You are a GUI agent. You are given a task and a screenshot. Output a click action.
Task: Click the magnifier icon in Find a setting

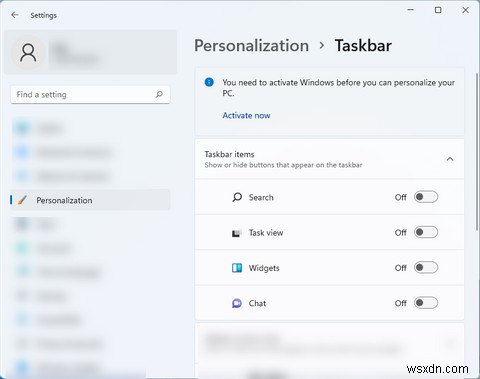click(x=159, y=94)
